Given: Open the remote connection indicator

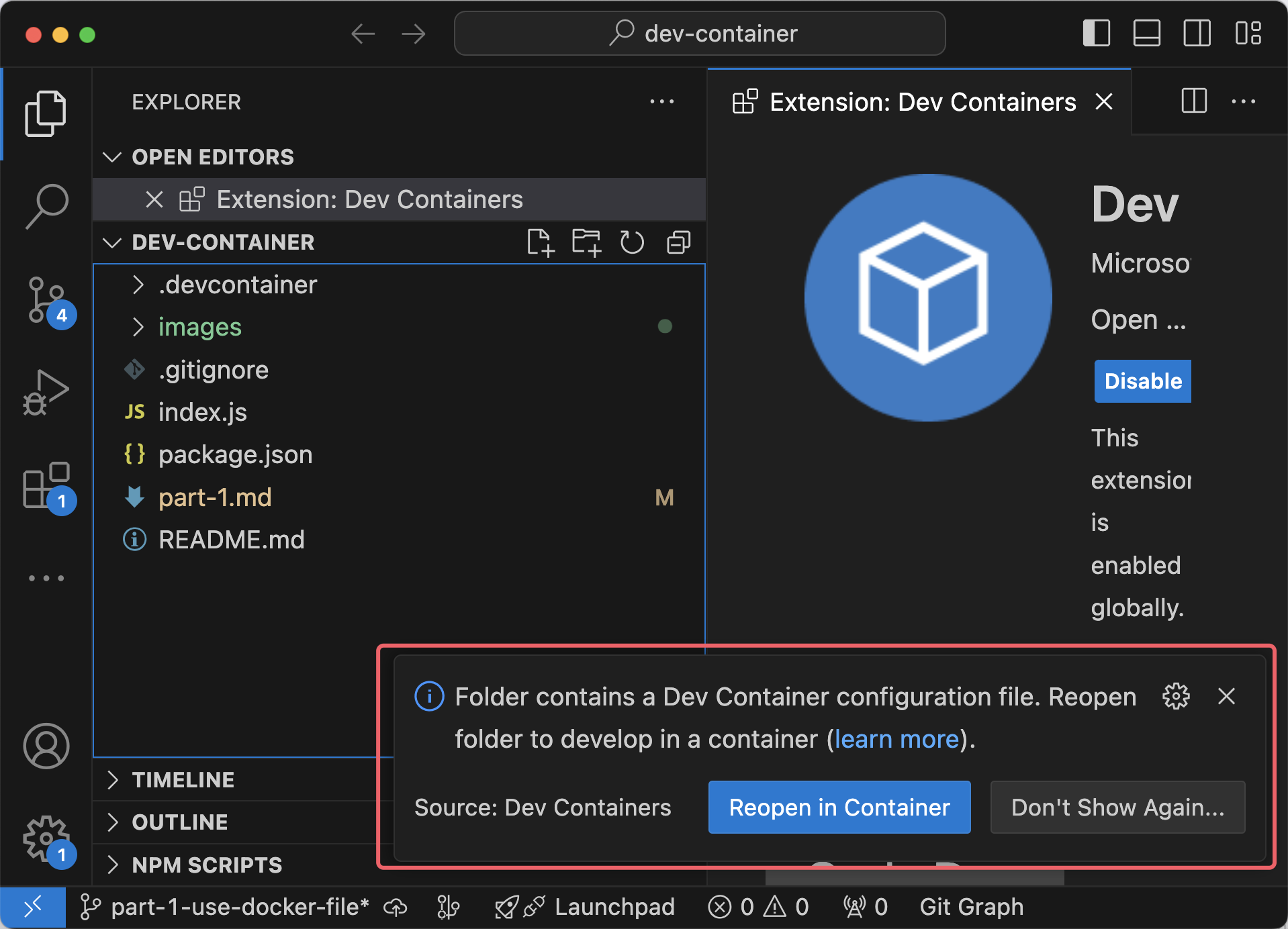Looking at the screenshot, I should tap(34, 906).
